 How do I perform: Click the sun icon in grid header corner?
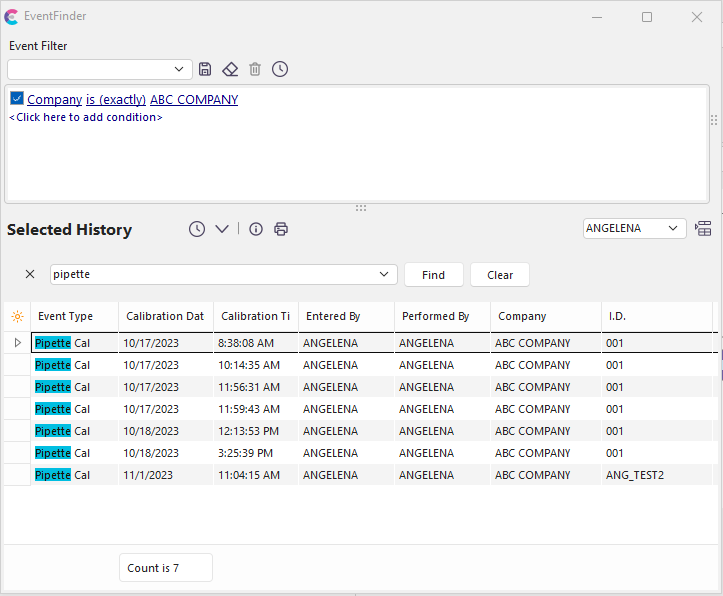coord(17,316)
